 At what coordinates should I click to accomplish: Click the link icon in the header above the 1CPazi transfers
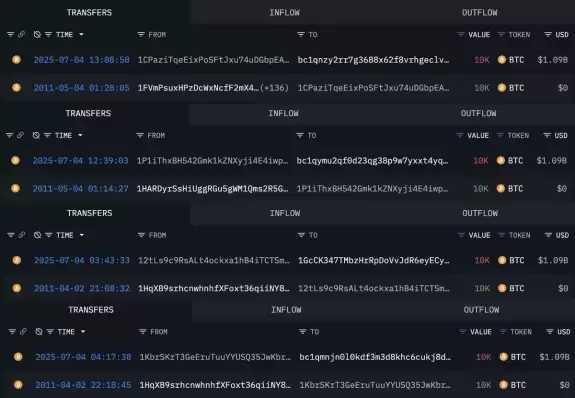[21, 34]
